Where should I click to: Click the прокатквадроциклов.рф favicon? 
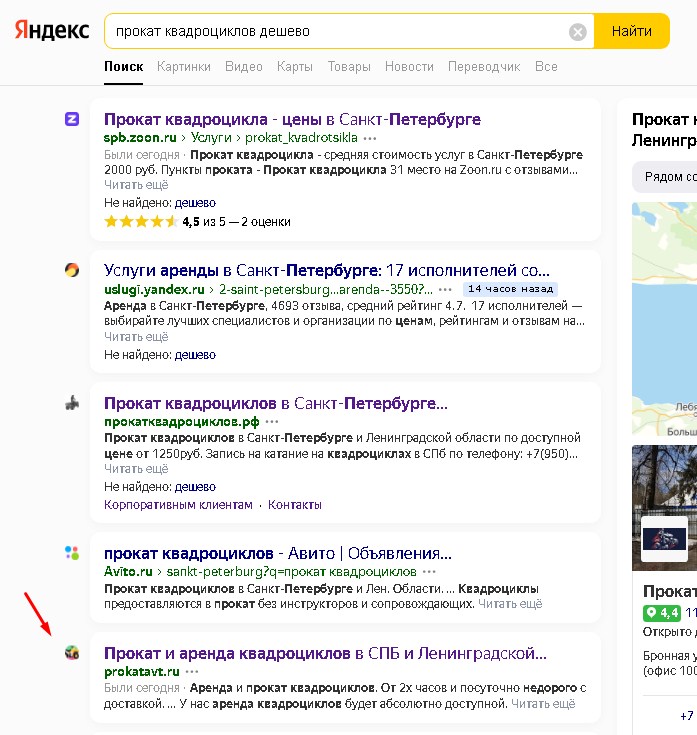point(72,403)
